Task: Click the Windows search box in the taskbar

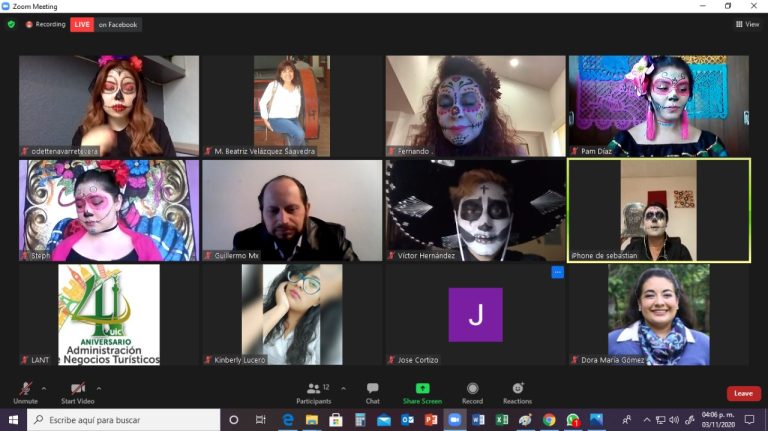Action: pyautogui.click(x=123, y=420)
